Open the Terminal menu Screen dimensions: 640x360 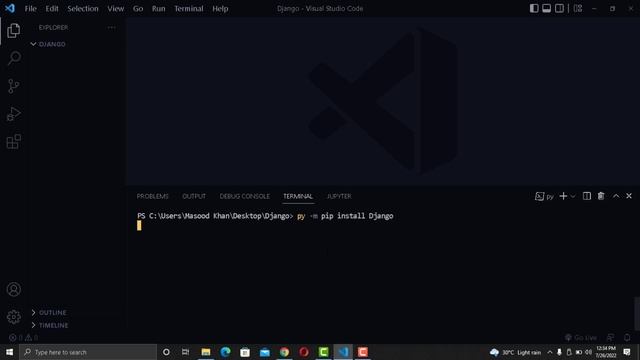pyautogui.click(x=189, y=9)
